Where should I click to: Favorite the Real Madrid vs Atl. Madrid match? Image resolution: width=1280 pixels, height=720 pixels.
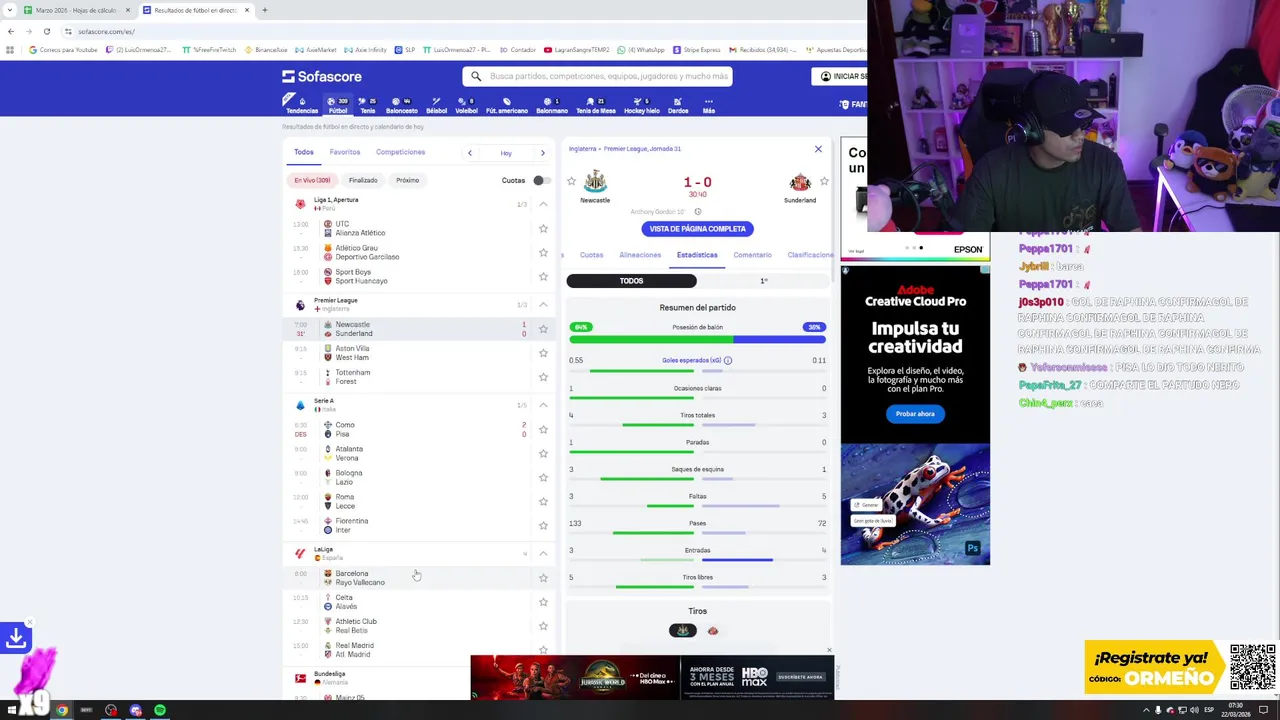[543, 650]
